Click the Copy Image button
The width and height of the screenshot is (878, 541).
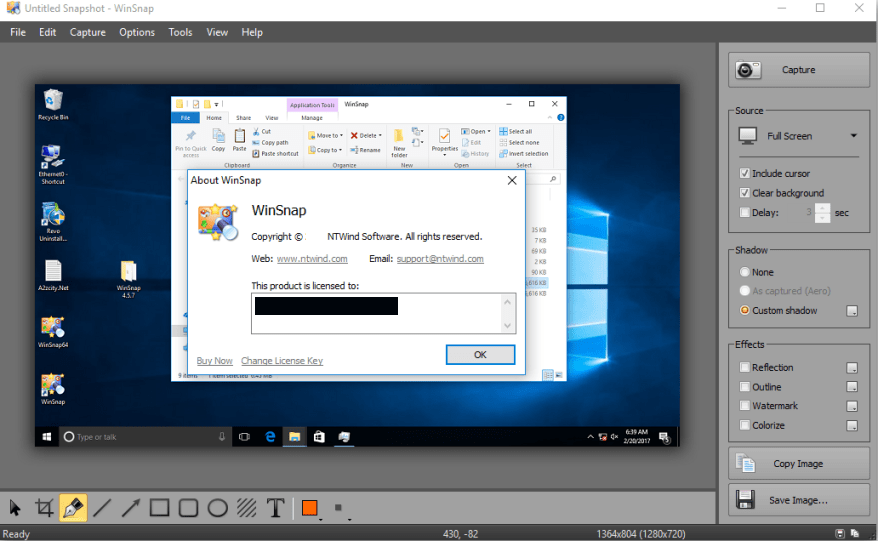(799, 464)
